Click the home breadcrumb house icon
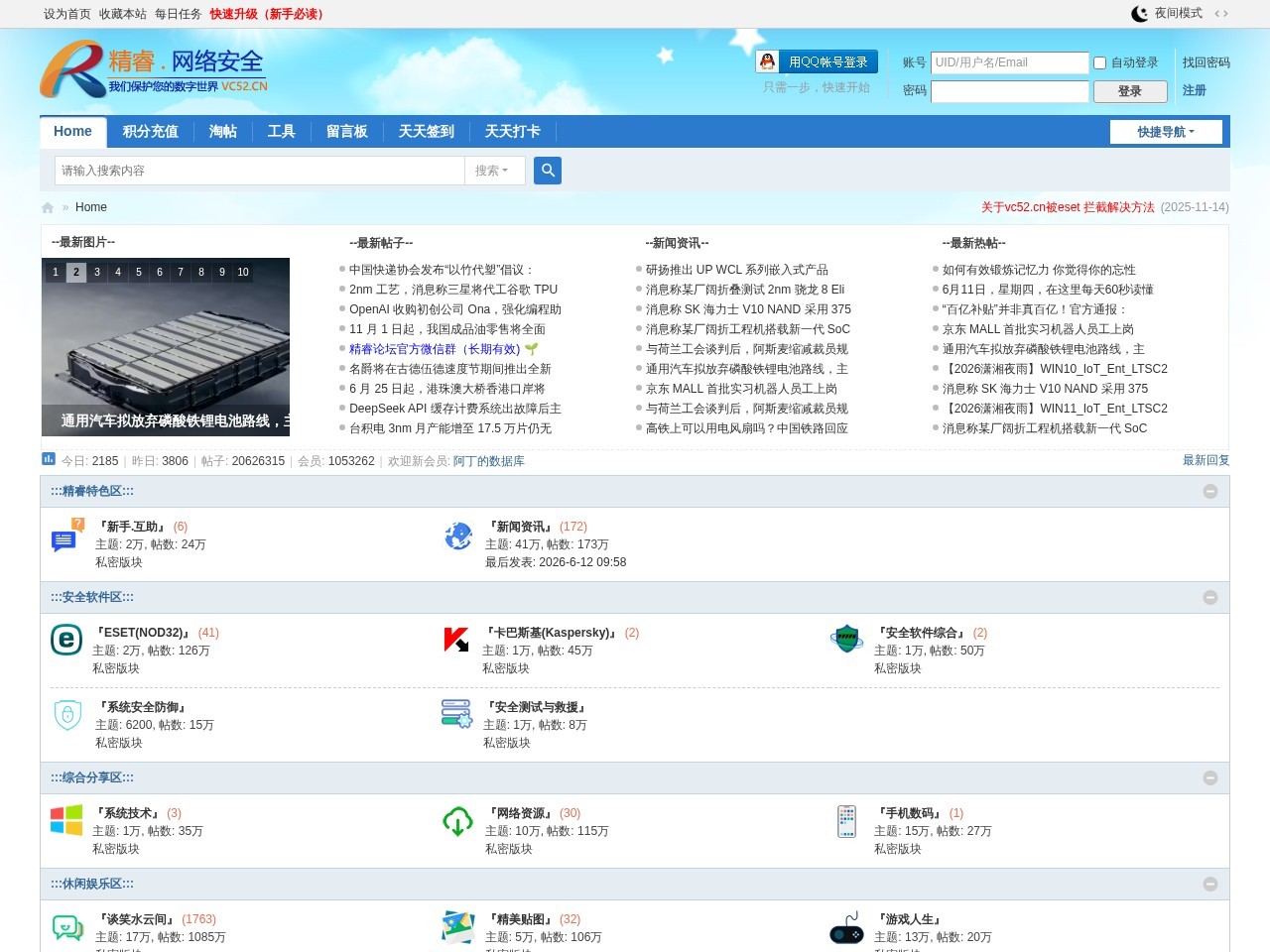The image size is (1270, 952). click(x=48, y=207)
